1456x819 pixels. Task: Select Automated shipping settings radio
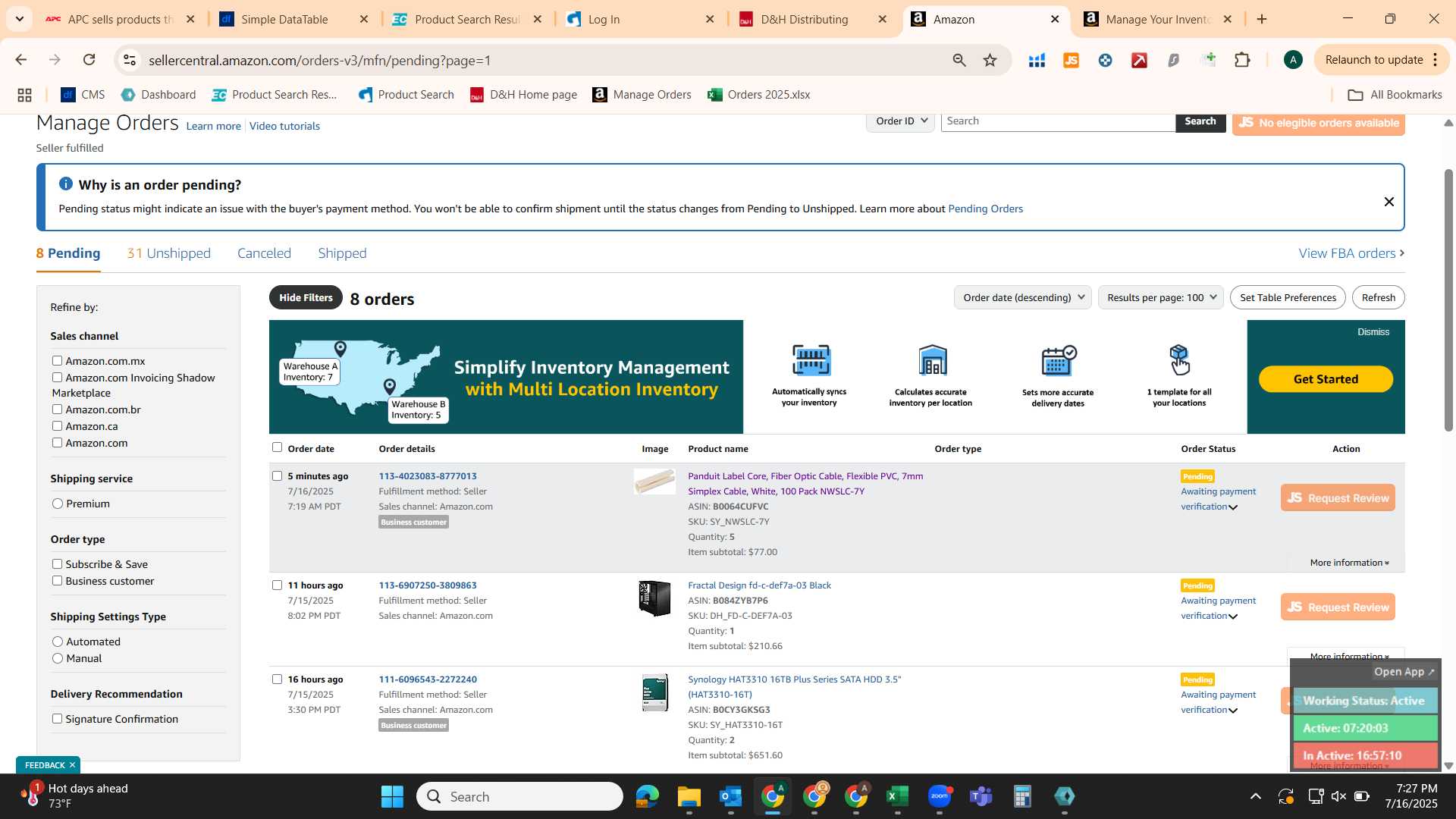coord(58,642)
